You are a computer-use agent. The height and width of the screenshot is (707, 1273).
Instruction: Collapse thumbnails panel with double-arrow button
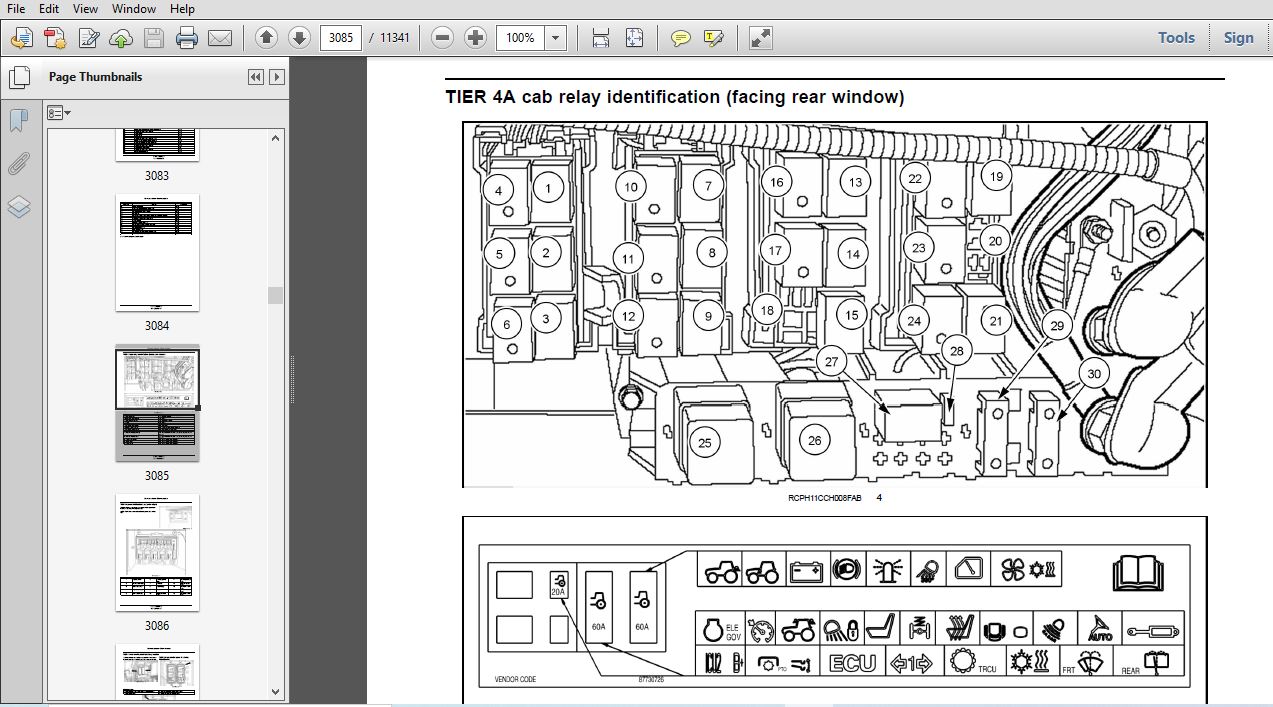point(256,77)
